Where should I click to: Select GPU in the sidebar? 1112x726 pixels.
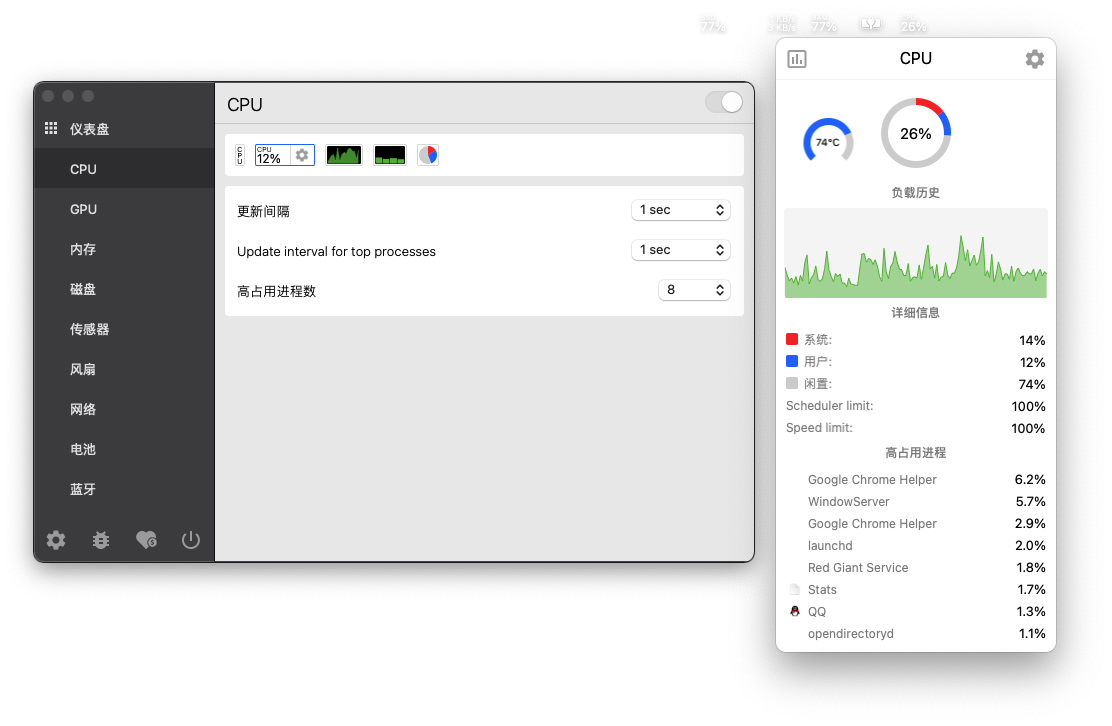coord(84,209)
